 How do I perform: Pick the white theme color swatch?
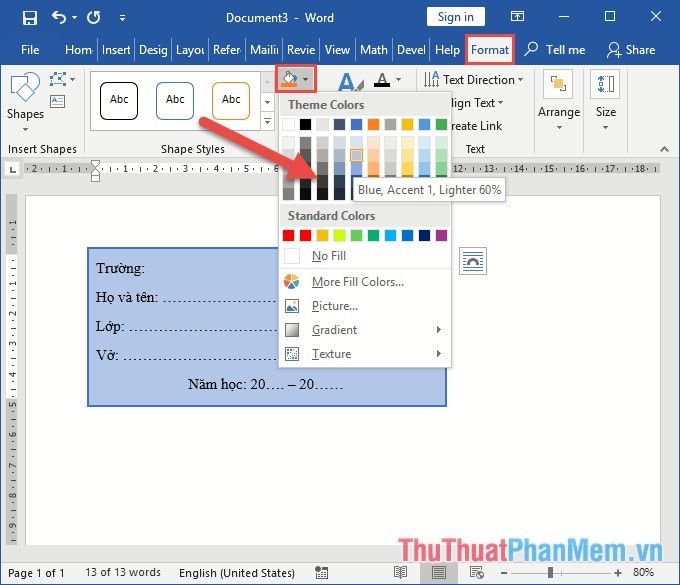coord(288,124)
